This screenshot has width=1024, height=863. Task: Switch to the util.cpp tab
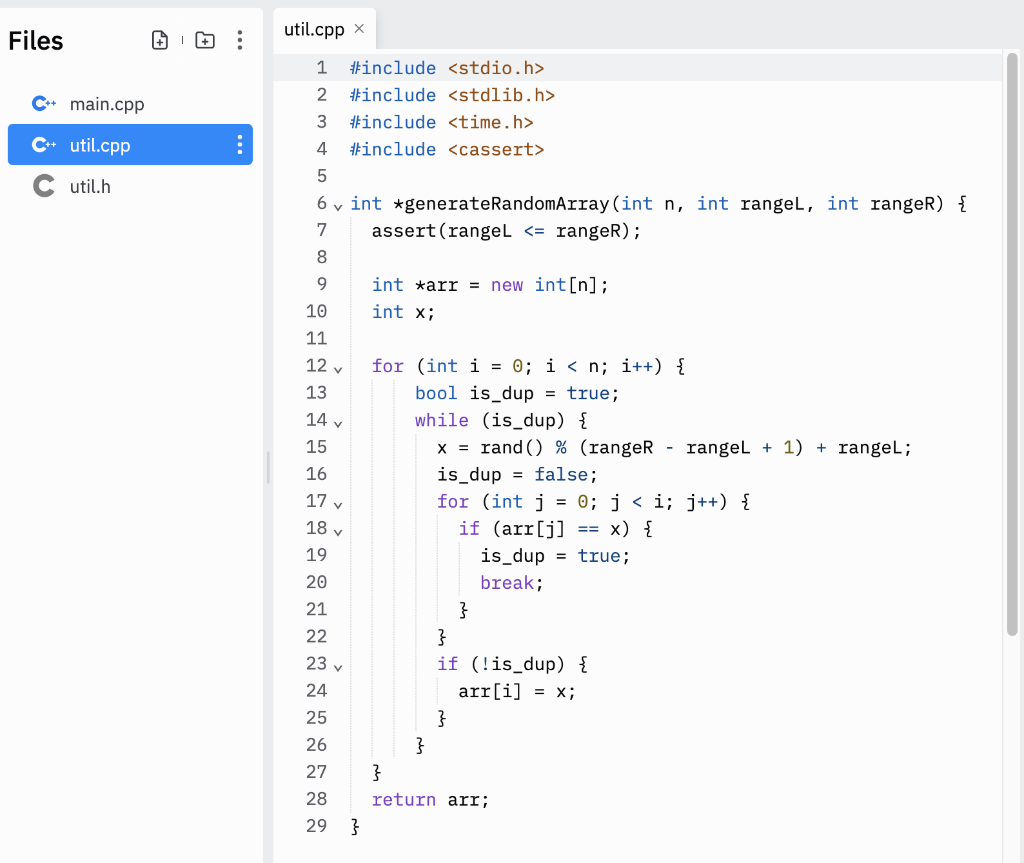[314, 30]
